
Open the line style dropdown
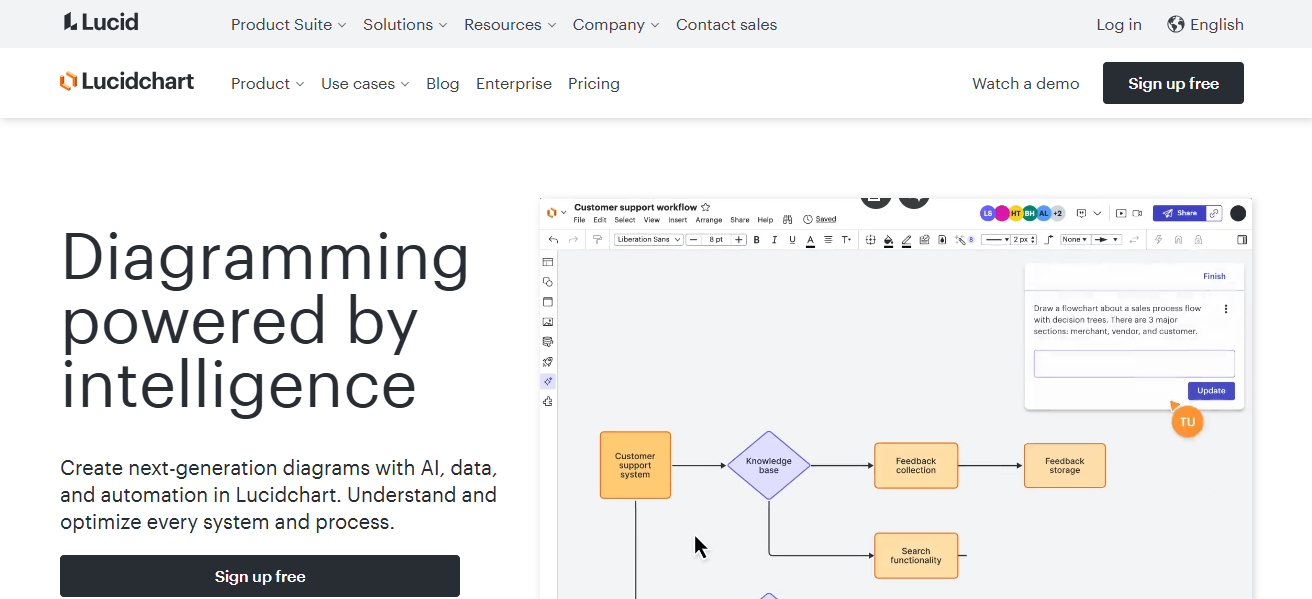click(996, 240)
